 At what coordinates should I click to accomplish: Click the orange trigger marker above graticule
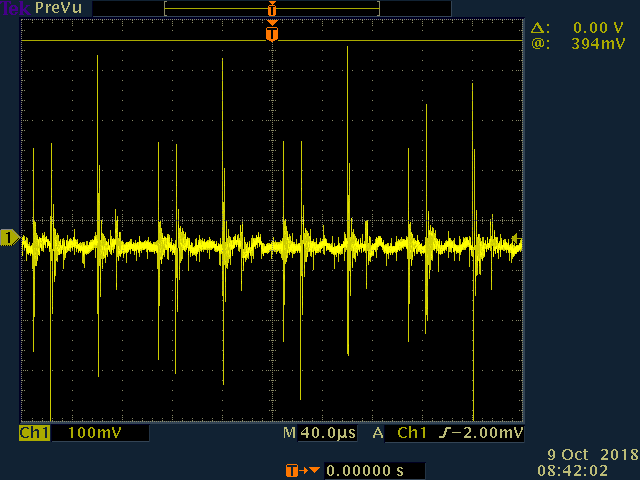[x=271, y=34]
